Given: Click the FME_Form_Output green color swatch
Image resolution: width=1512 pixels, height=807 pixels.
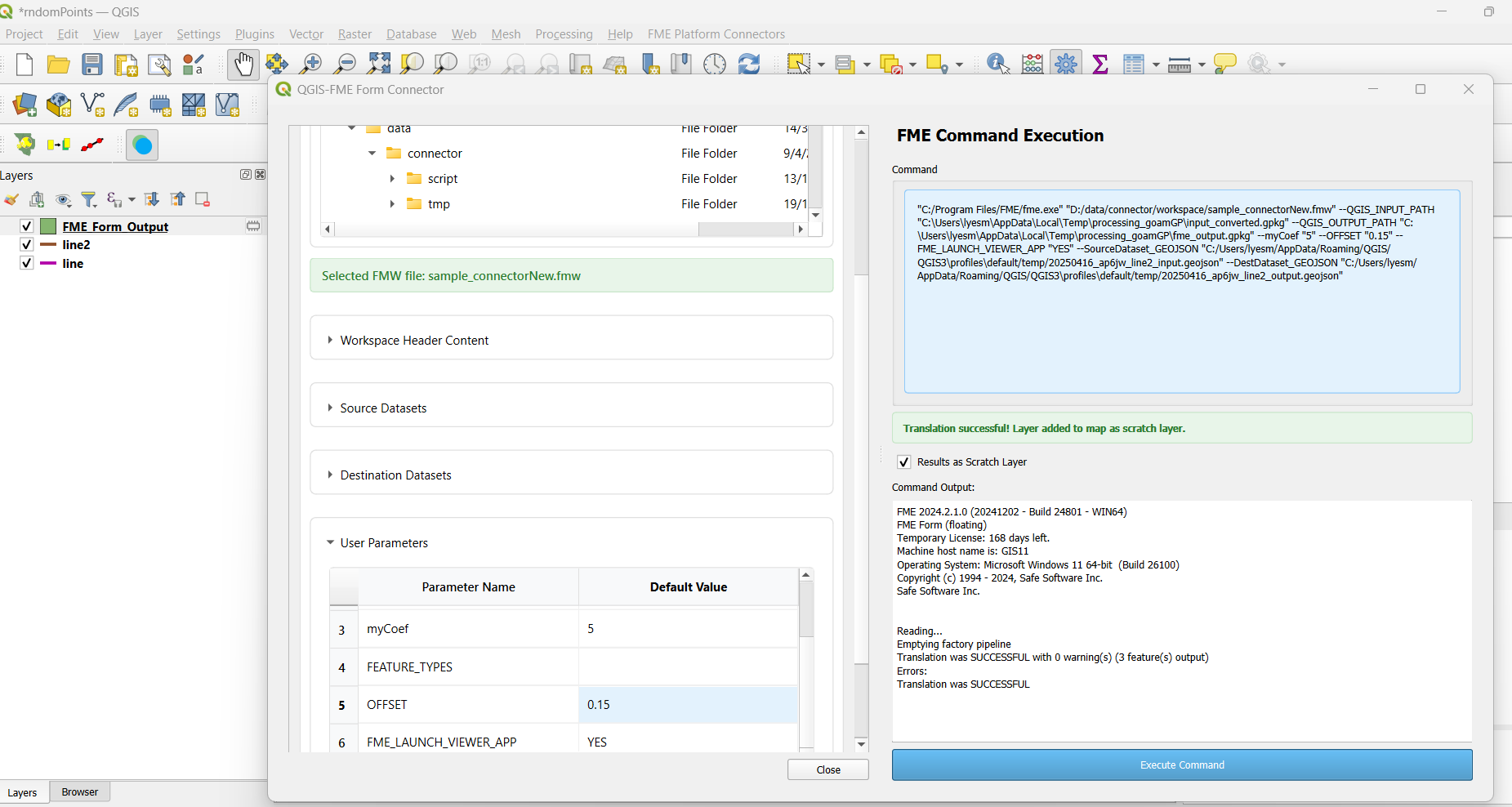Looking at the screenshot, I should [x=48, y=226].
